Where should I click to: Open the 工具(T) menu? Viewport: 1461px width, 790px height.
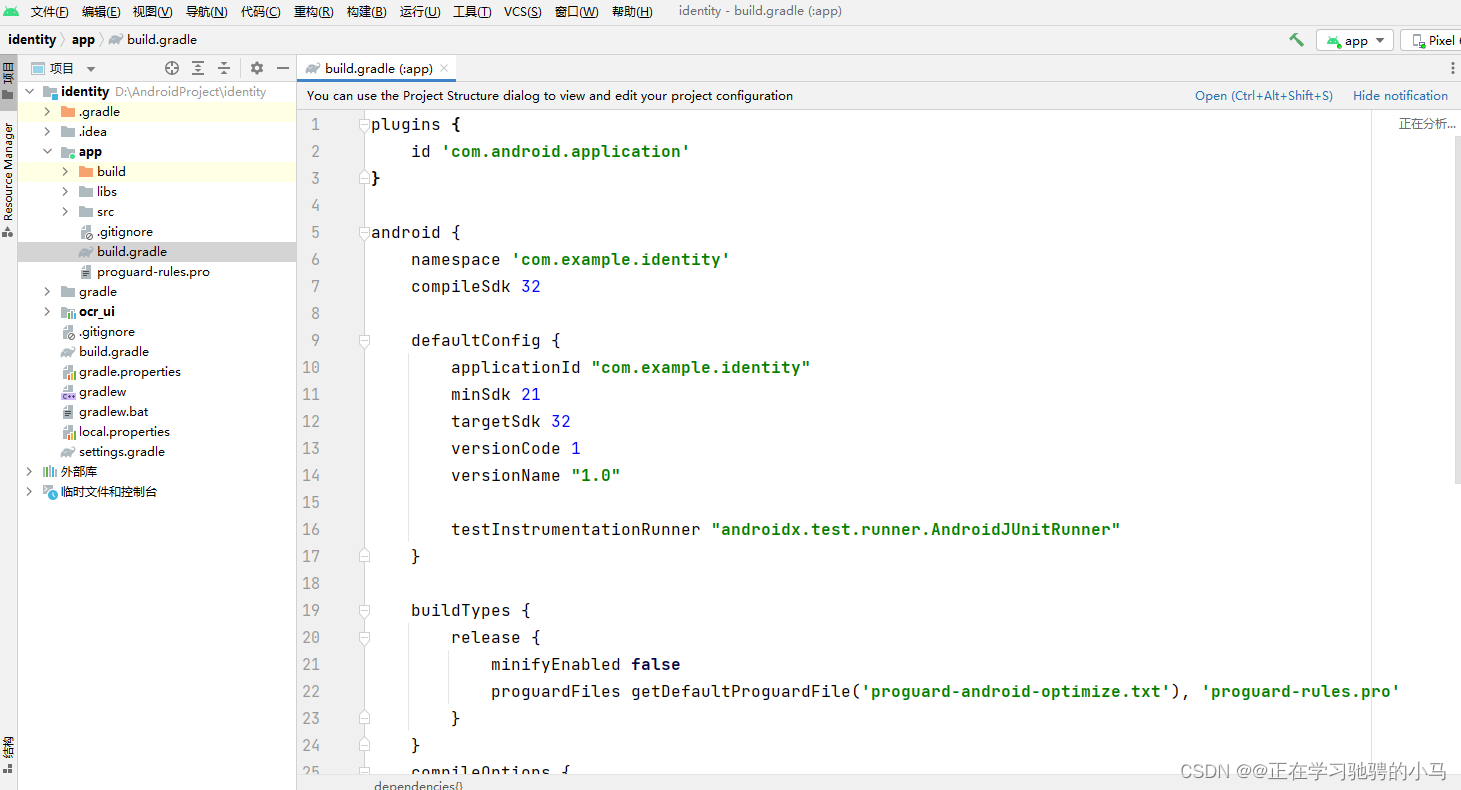[472, 12]
